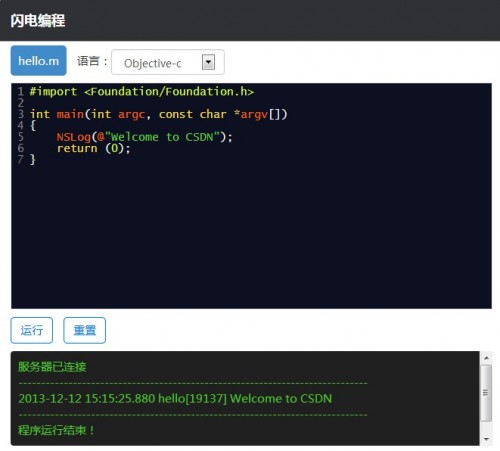The width and height of the screenshot is (500, 451).
Task: Place cursor on the #import Foundation line
Action: 142,91
